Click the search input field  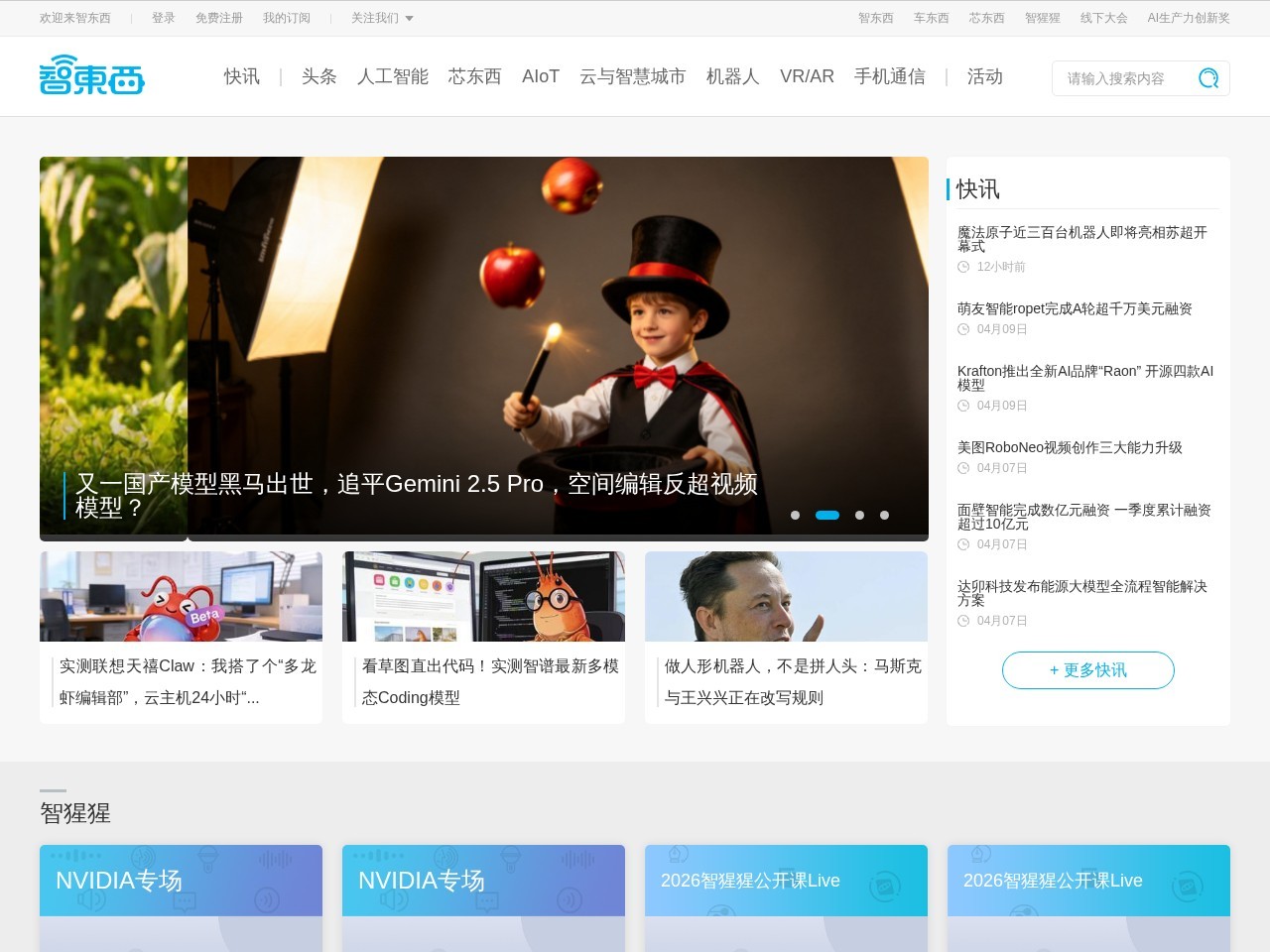(x=1121, y=77)
